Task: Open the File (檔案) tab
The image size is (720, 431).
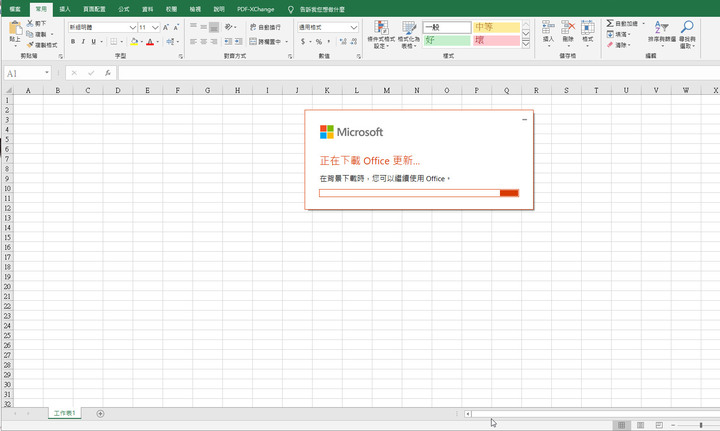Action: tap(15, 9)
